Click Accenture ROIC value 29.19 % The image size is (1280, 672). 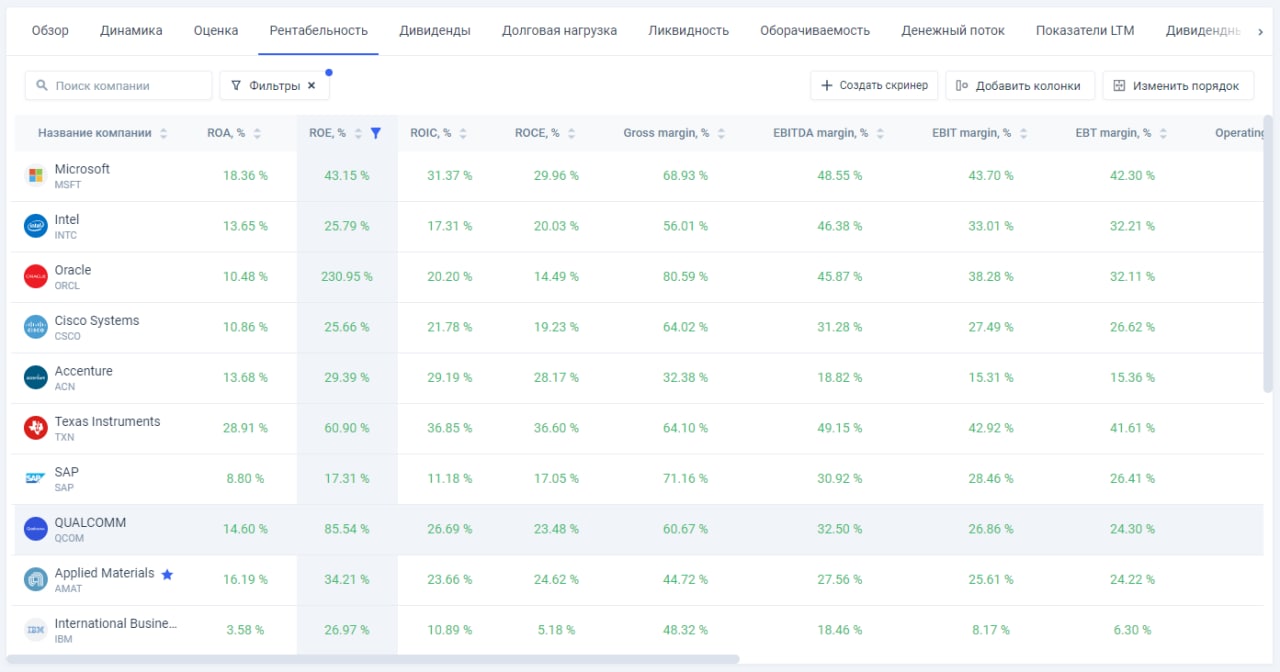[x=450, y=378]
